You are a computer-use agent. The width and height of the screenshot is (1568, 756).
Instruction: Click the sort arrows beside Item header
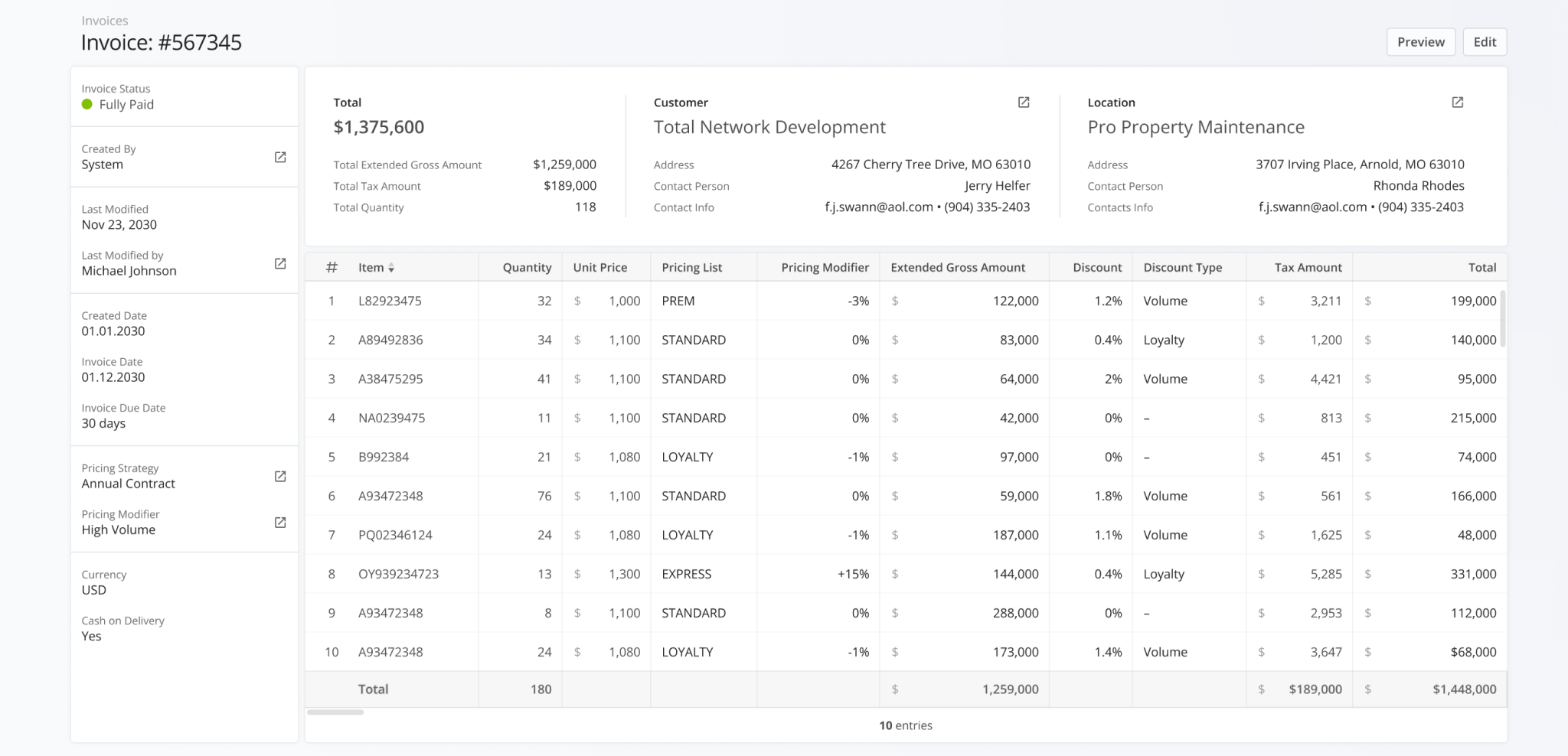click(392, 268)
